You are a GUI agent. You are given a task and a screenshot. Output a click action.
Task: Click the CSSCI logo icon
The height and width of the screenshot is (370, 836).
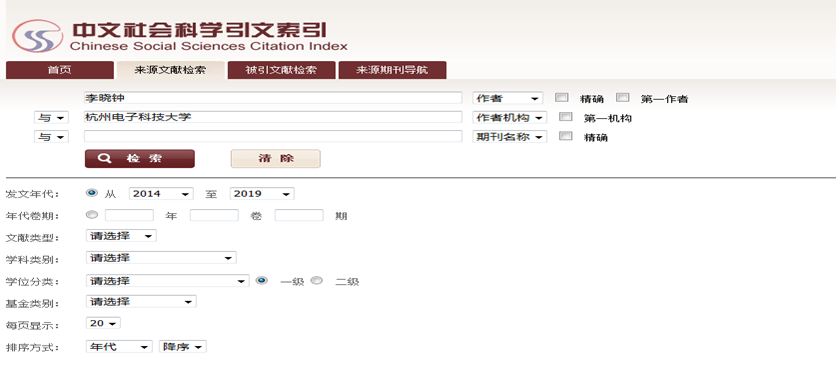[37, 36]
